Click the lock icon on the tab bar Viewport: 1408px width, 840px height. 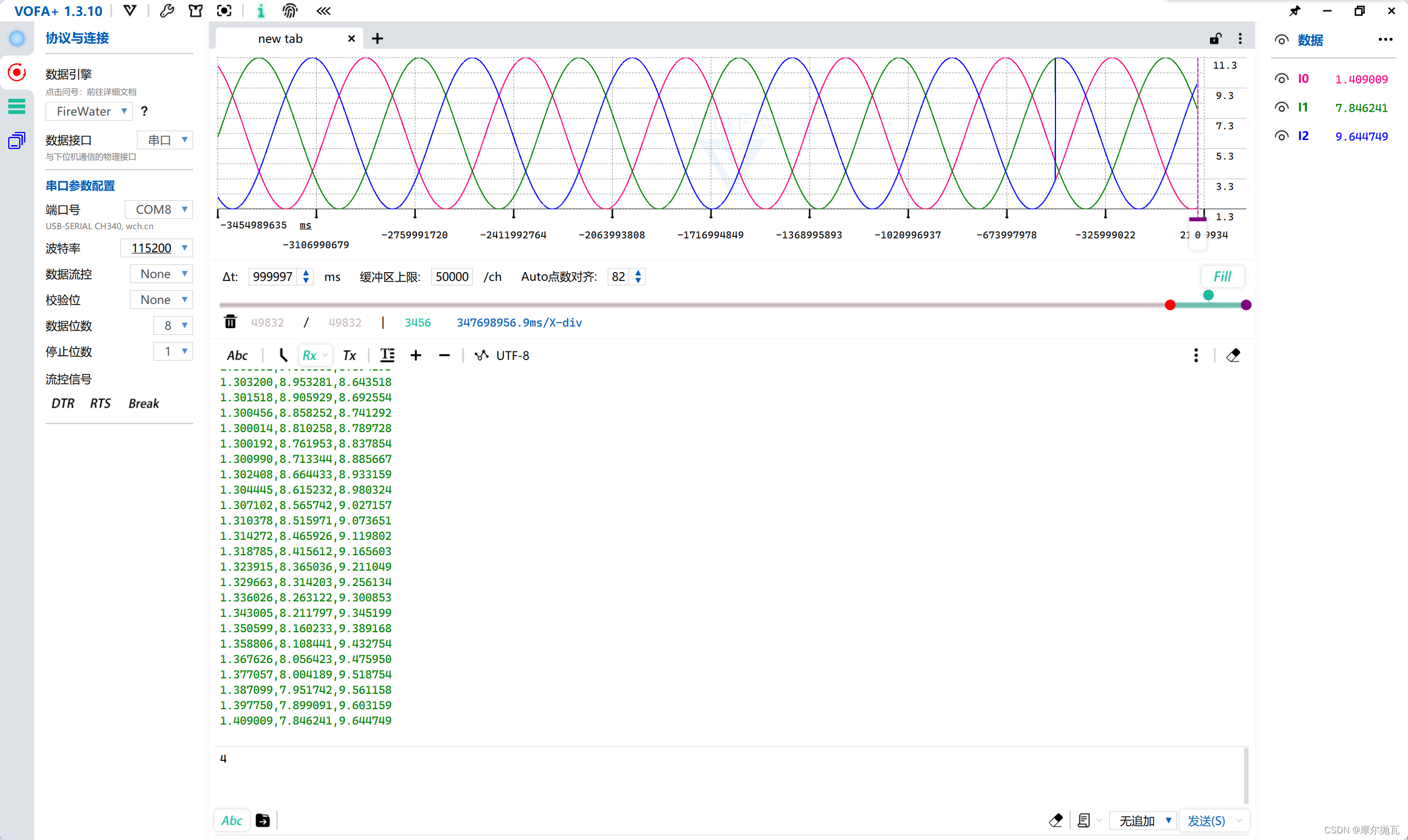pos(1215,38)
